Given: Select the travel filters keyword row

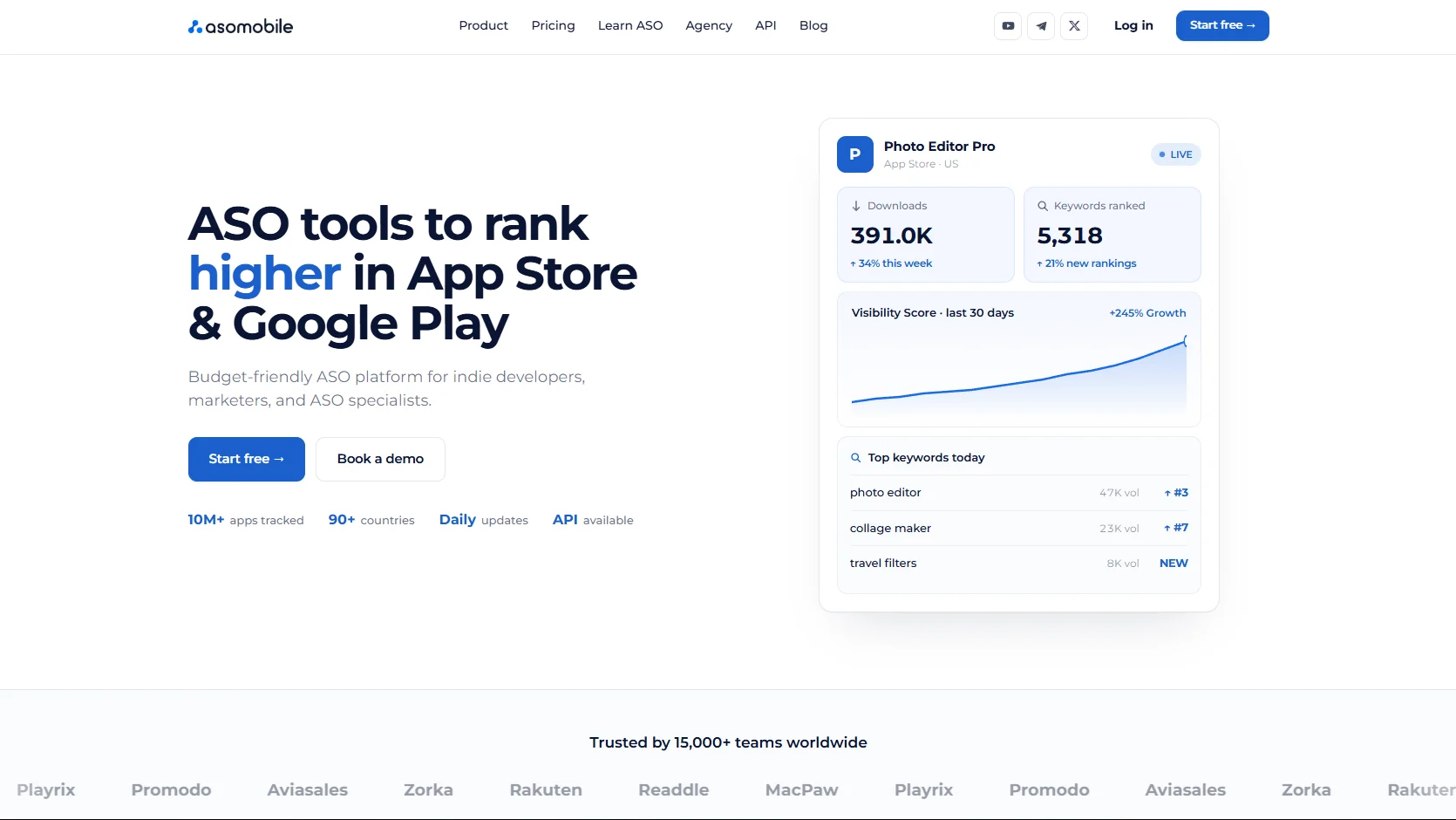Looking at the screenshot, I should pos(1019,564).
